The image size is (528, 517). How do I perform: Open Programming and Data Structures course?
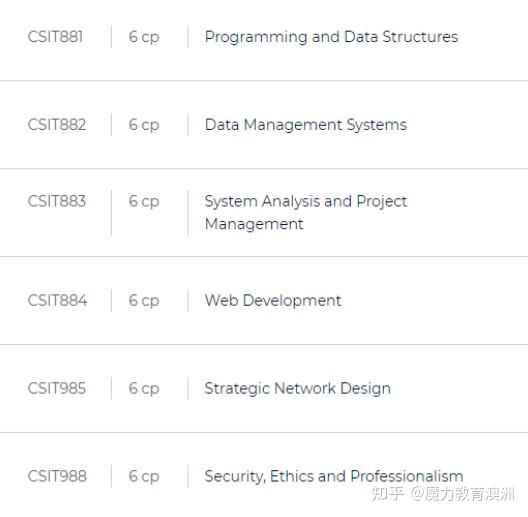[331, 37]
